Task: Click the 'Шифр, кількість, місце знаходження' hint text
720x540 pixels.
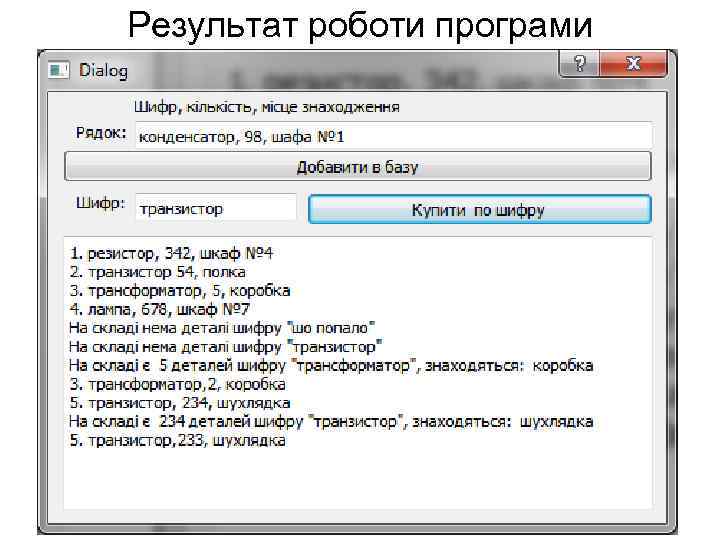Action: click(266, 107)
